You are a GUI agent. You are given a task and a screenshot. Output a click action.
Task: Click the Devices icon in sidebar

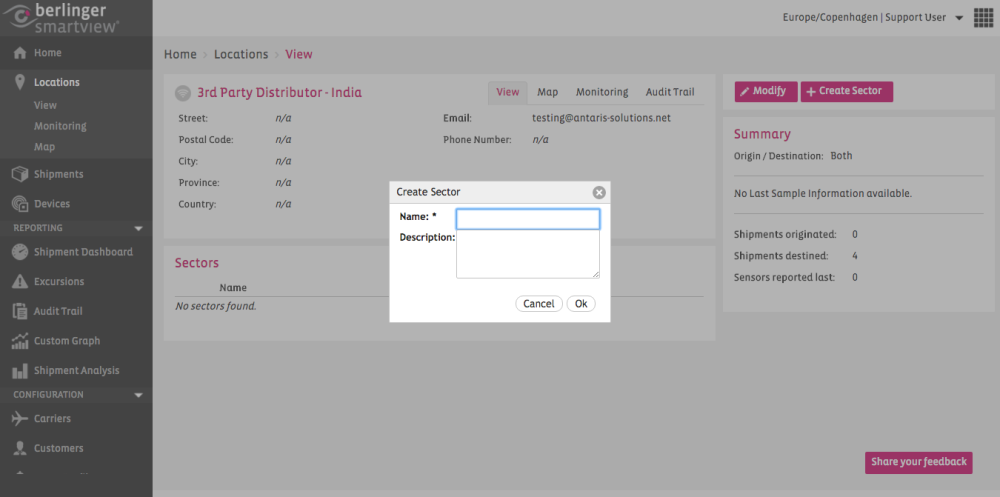click(x=20, y=204)
